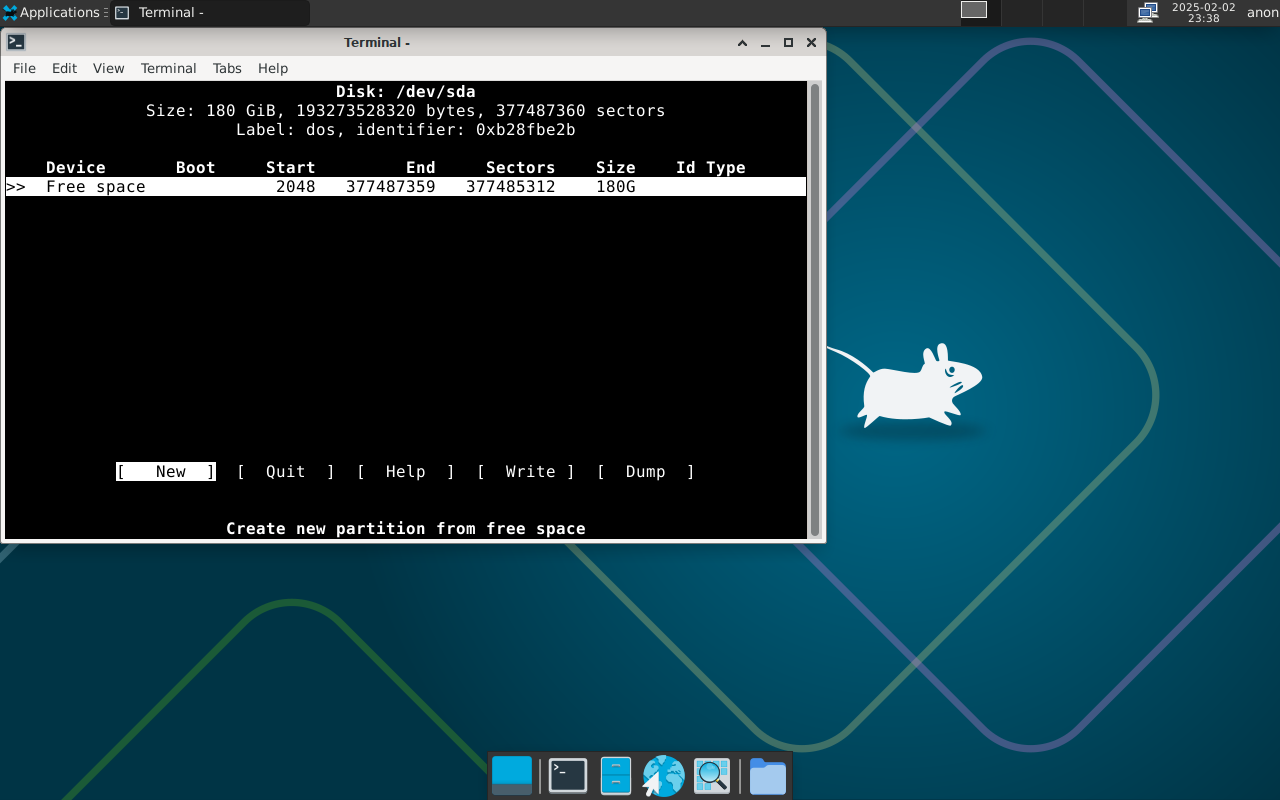The width and height of the screenshot is (1280, 800).
Task: Click the 'Start' column header
Action: tap(291, 168)
